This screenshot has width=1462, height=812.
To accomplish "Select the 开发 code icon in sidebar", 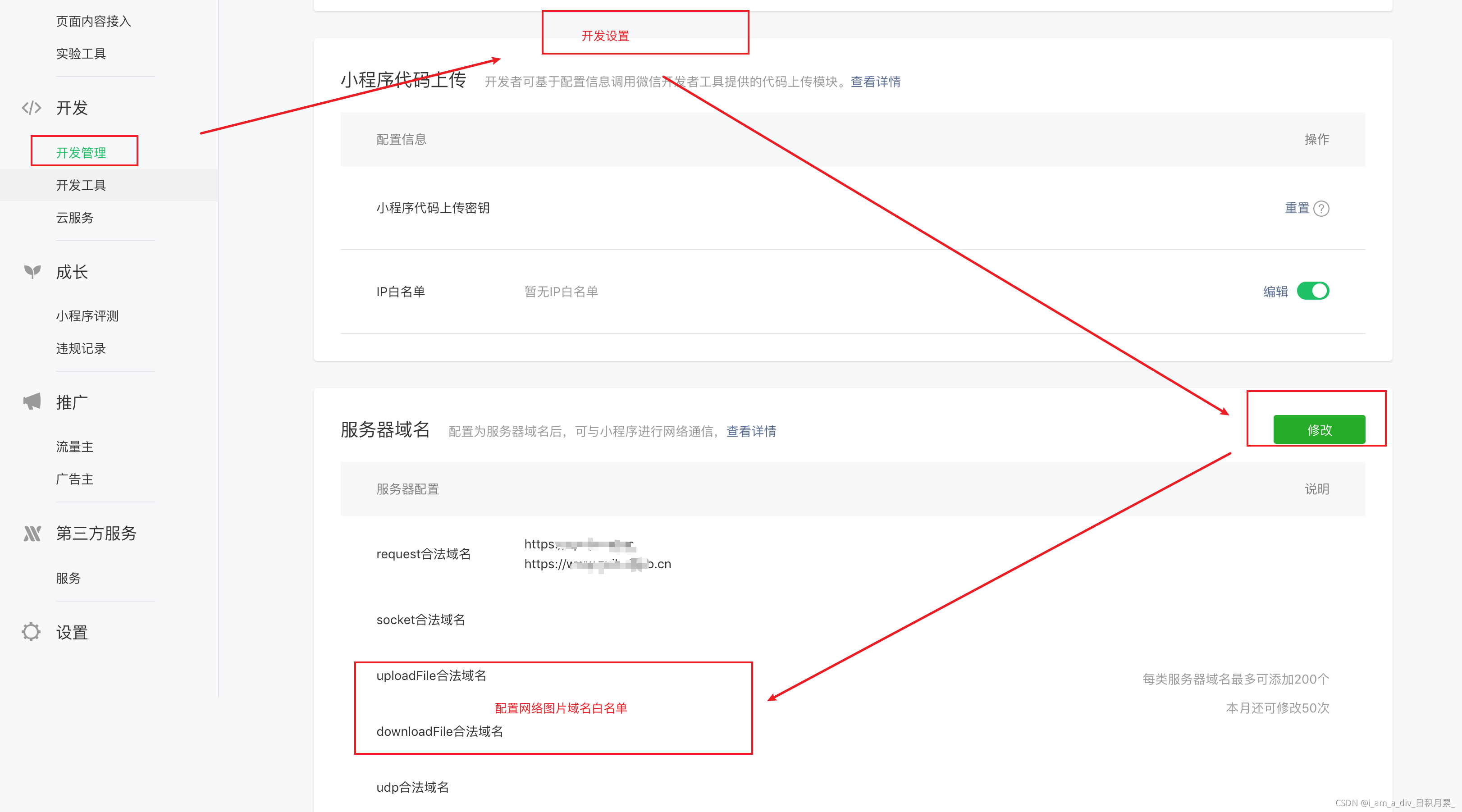I will click(31, 108).
